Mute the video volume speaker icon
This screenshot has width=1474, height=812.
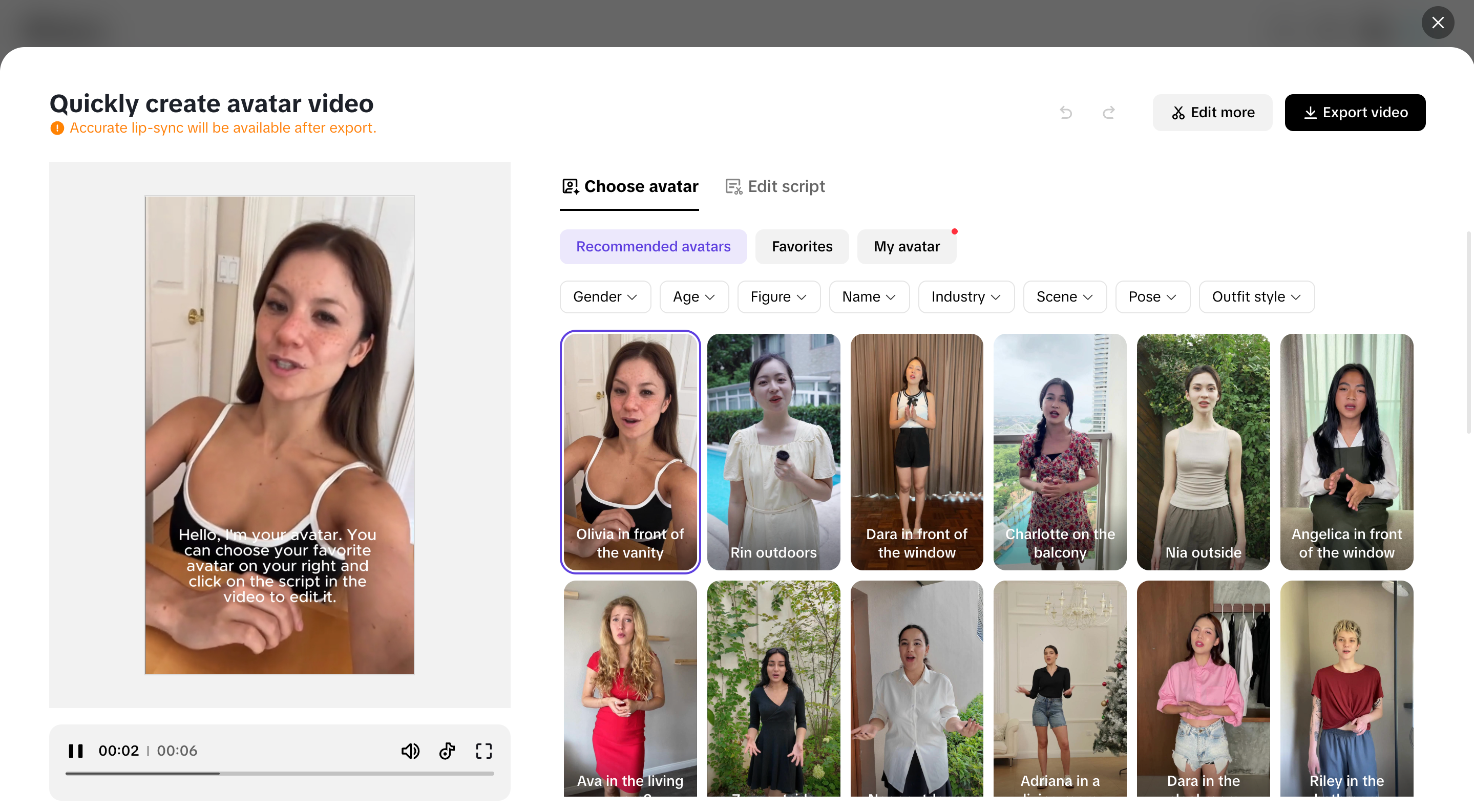pyautogui.click(x=410, y=750)
